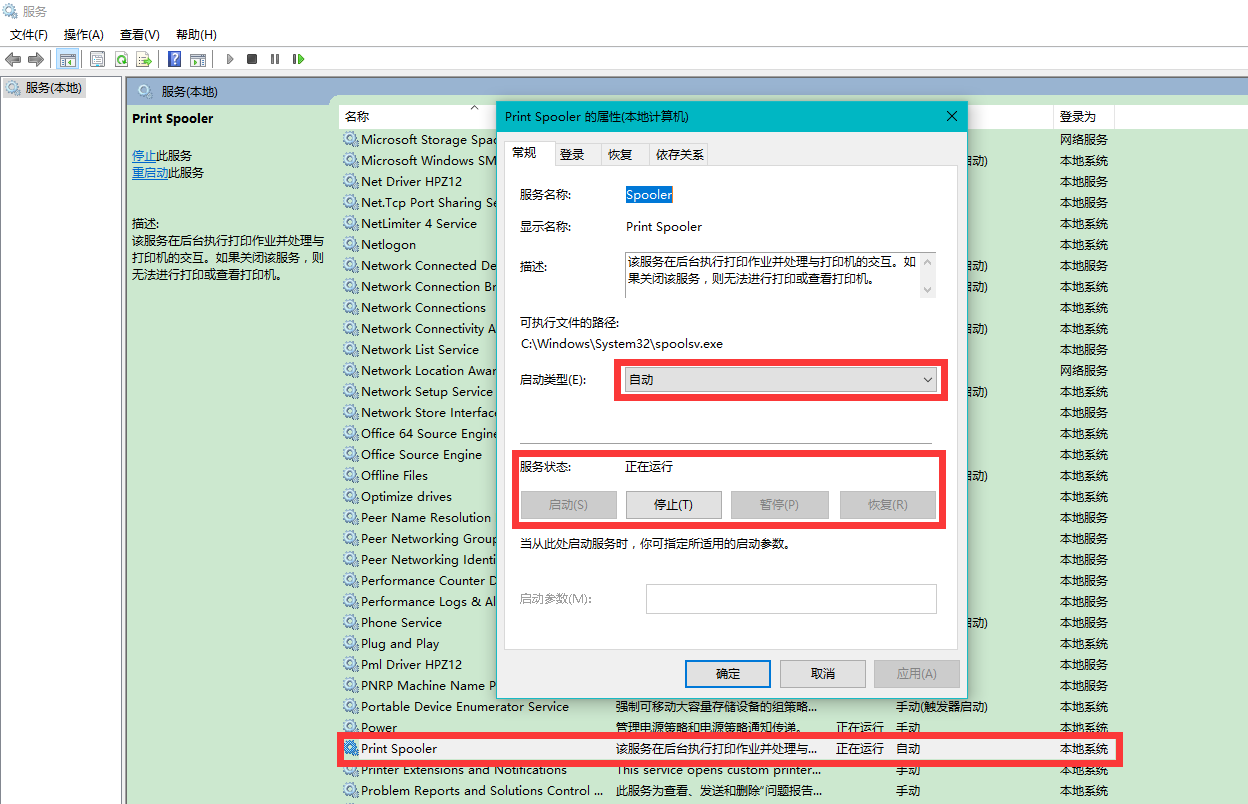
Task: Click the 重启动 link to restart this service
Action: (x=150, y=172)
